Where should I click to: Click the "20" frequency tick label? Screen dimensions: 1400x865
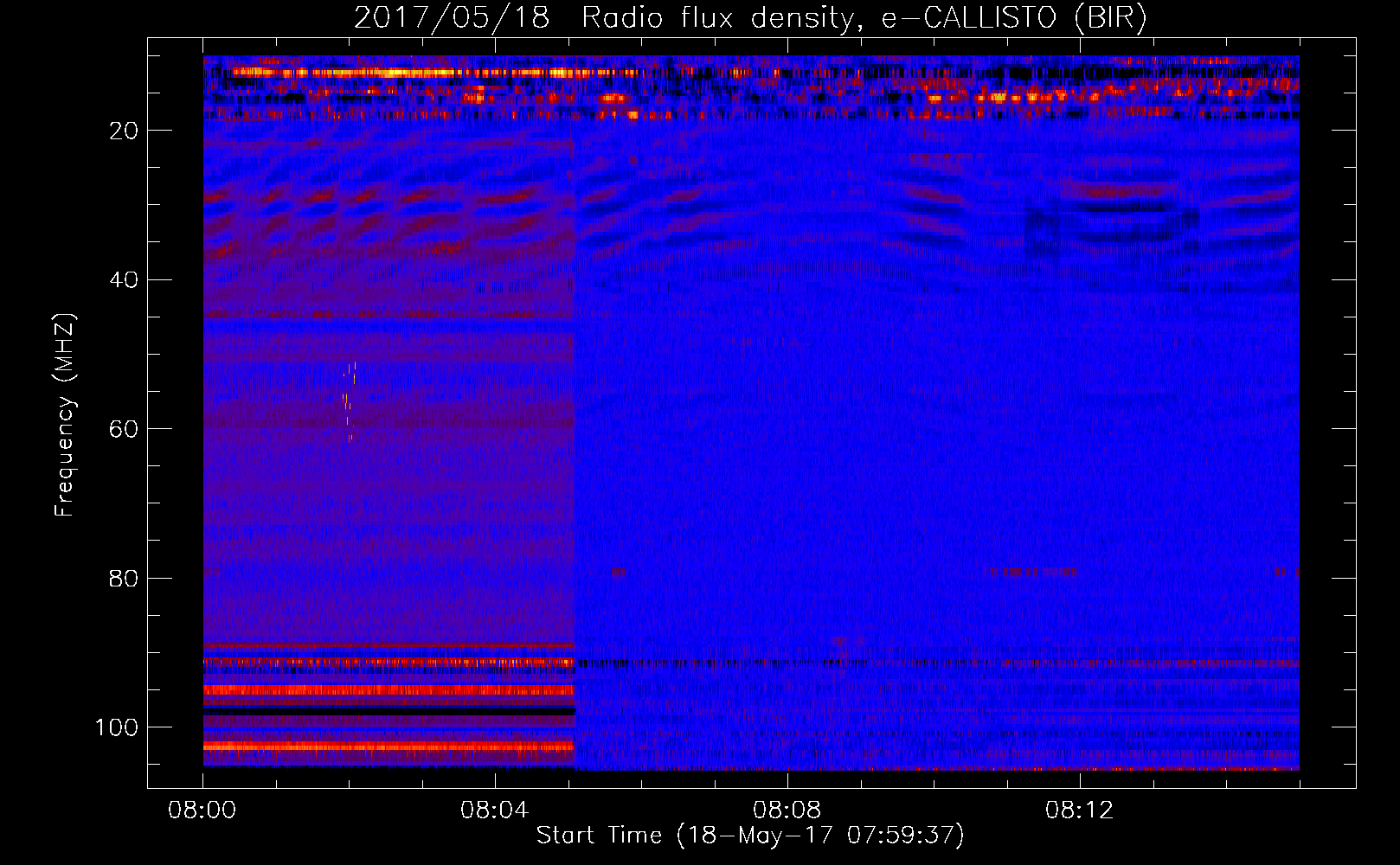[x=124, y=131]
